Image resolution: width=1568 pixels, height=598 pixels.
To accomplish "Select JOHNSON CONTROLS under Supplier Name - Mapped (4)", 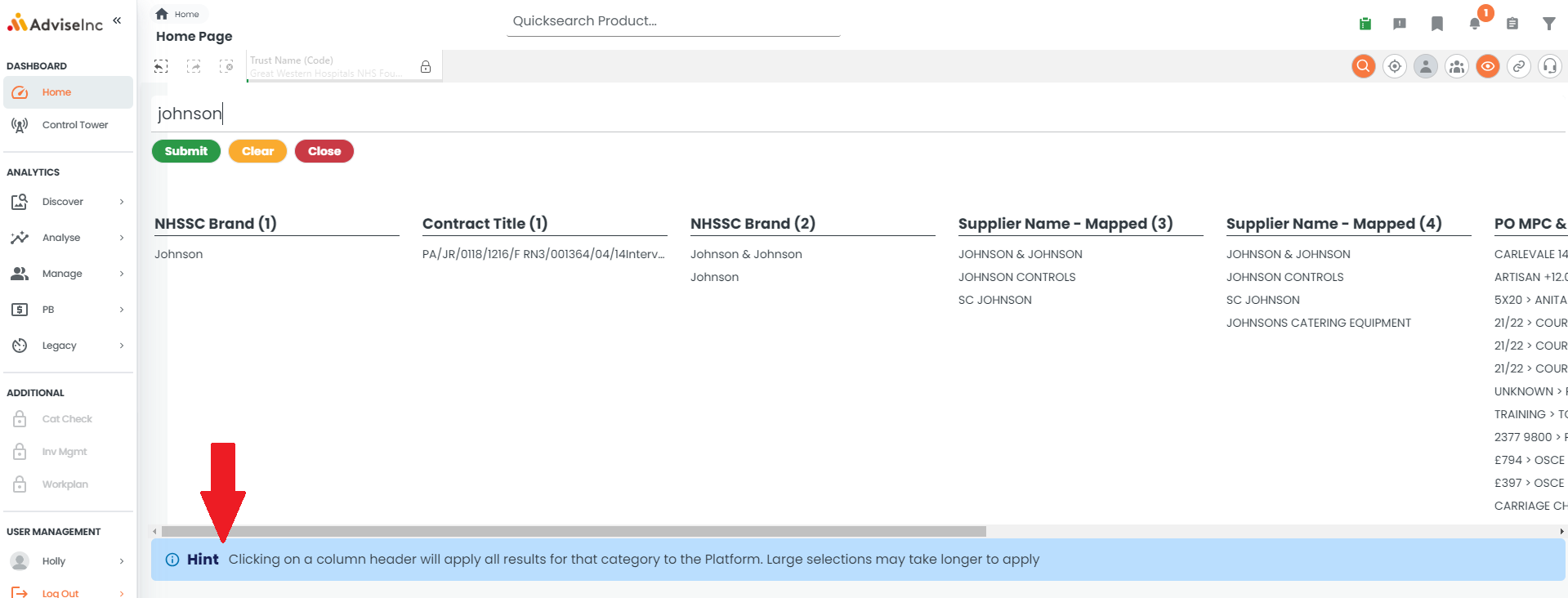I will pyautogui.click(x=1285, y=277).
